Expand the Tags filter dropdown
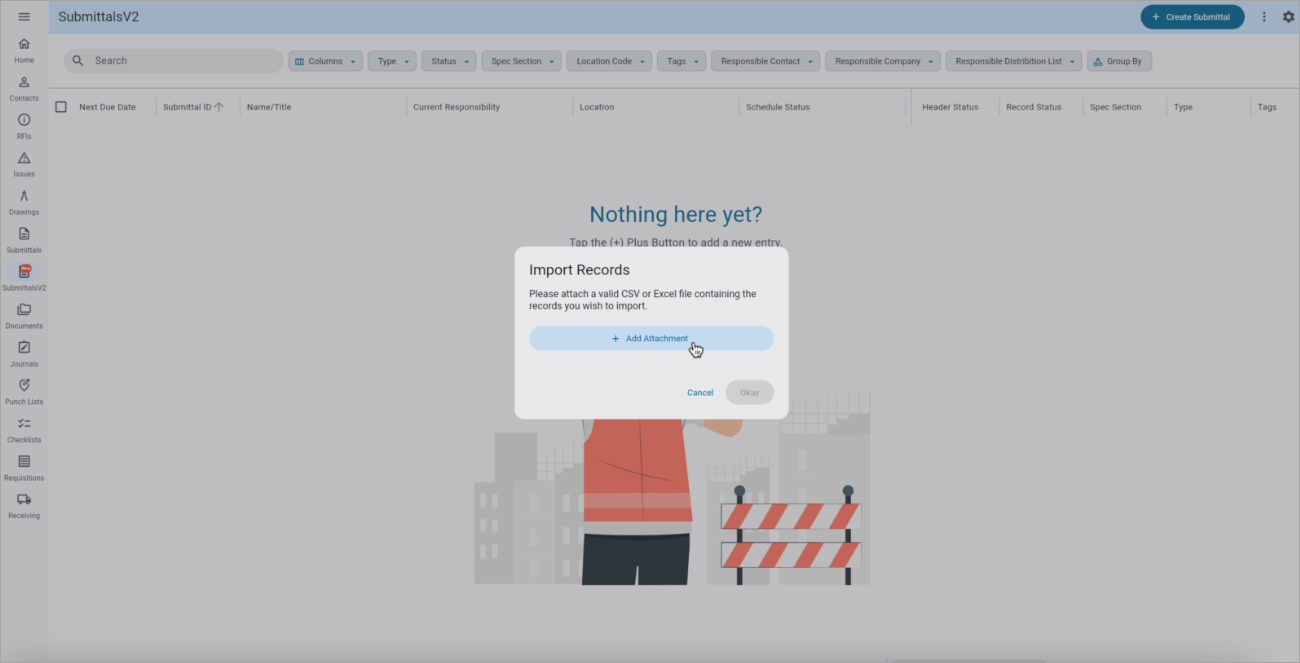 click(682, 61)
